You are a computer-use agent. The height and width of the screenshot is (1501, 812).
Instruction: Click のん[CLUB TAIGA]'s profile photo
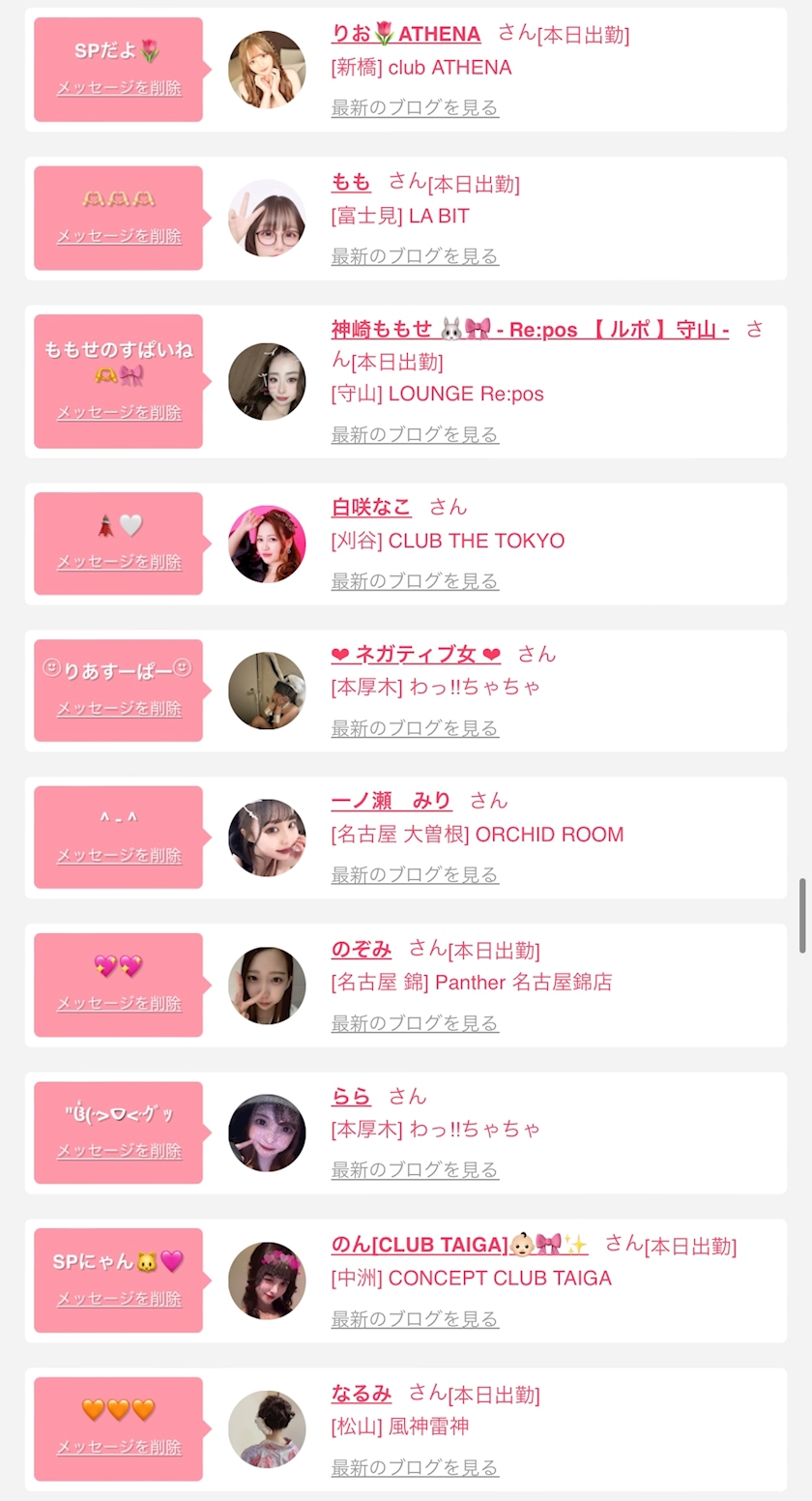[267, 1280]
